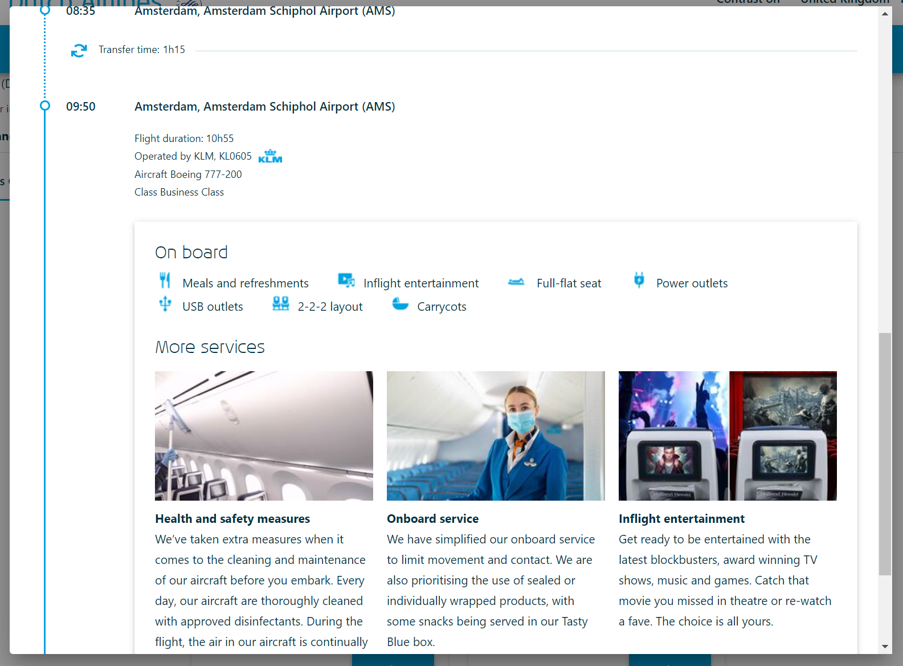Click the Full-flat seat icon
This screenshot has height=666, width=903.
pyautogui.click(x=516, y=282)
